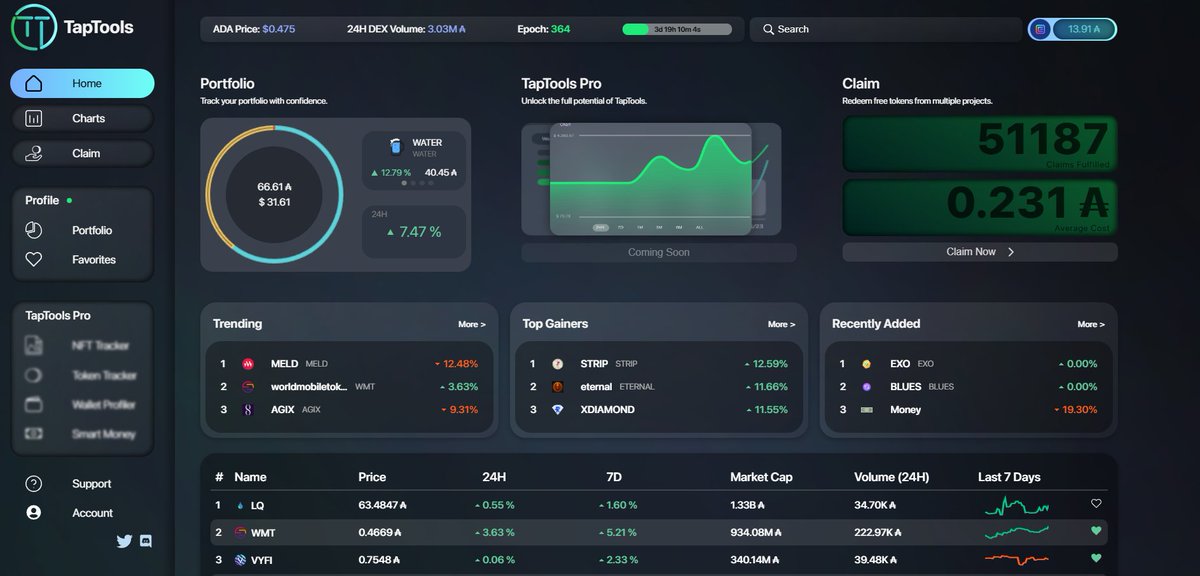
Task: Unfavorite VYFI with its heart toggle
Action: [x=1096, y=558]
